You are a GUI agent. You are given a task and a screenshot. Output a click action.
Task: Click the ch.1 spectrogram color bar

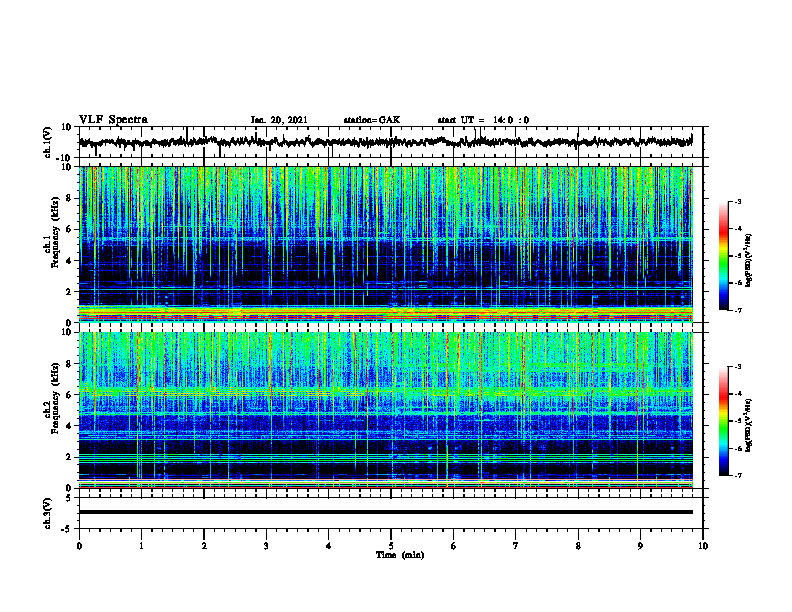(x=724, y=256)
